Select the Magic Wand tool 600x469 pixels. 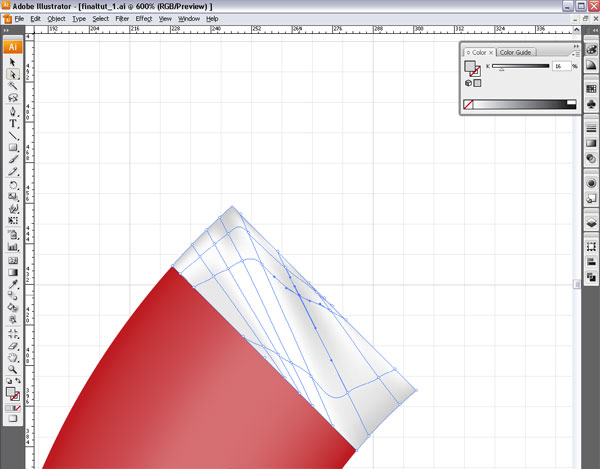pos(13,86)
